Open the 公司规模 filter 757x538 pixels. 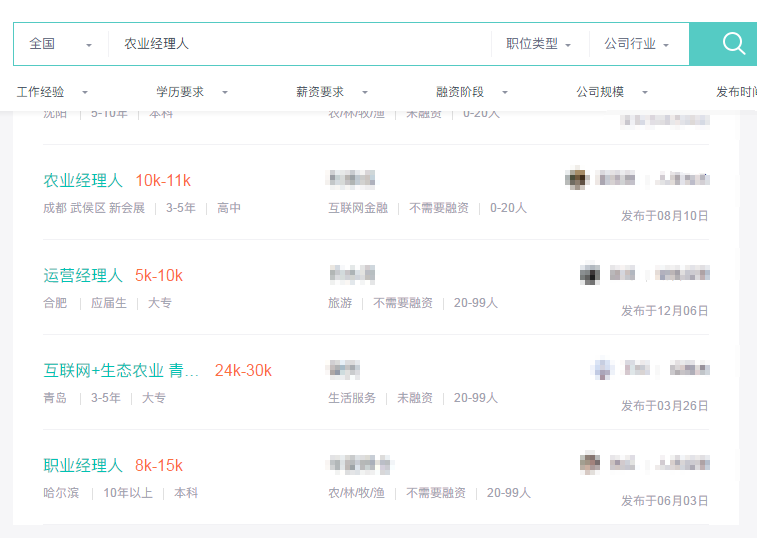coord(612,92)
